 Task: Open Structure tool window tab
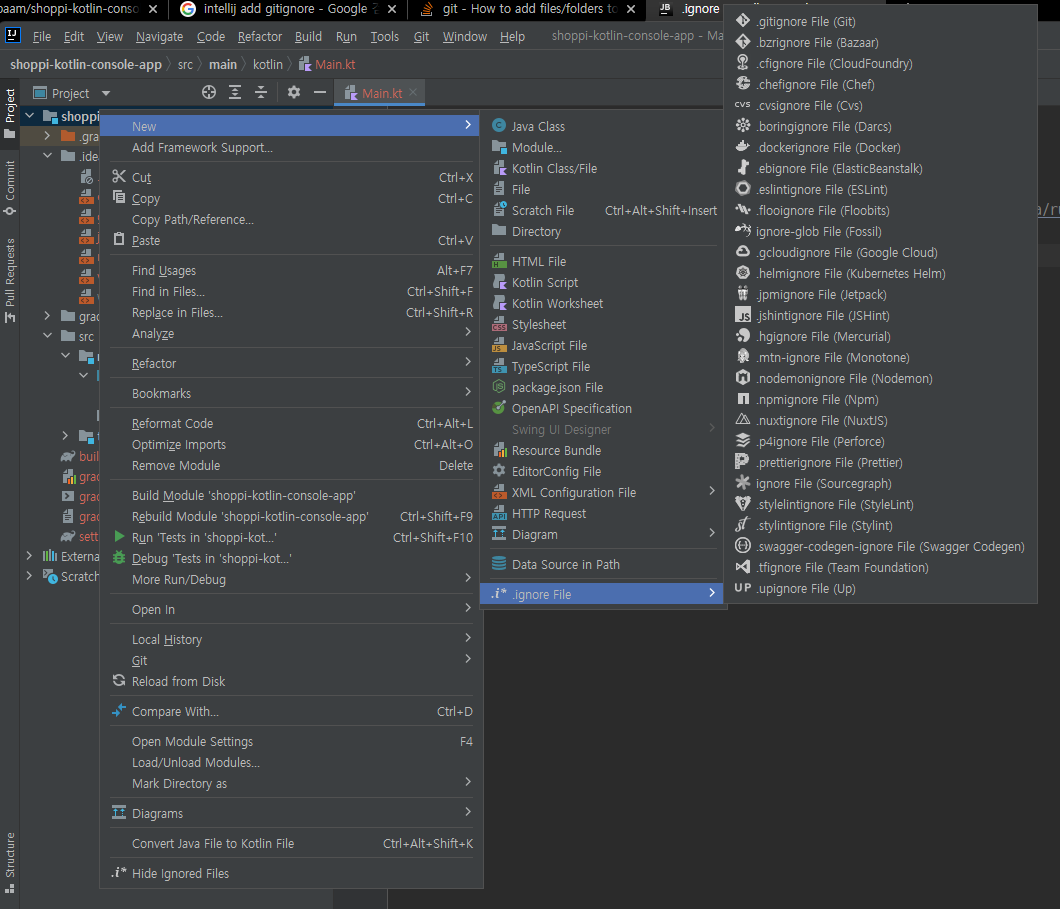coord(9,862)
